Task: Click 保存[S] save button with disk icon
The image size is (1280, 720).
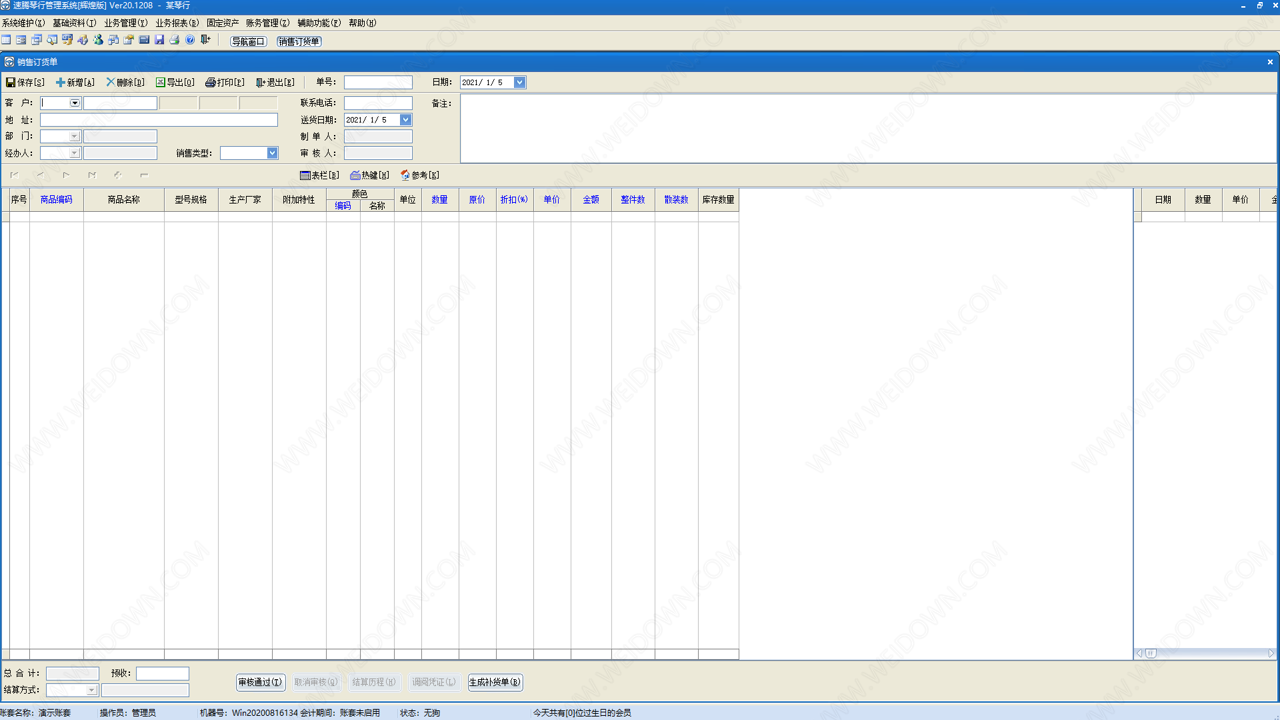Action: [25, 83]
